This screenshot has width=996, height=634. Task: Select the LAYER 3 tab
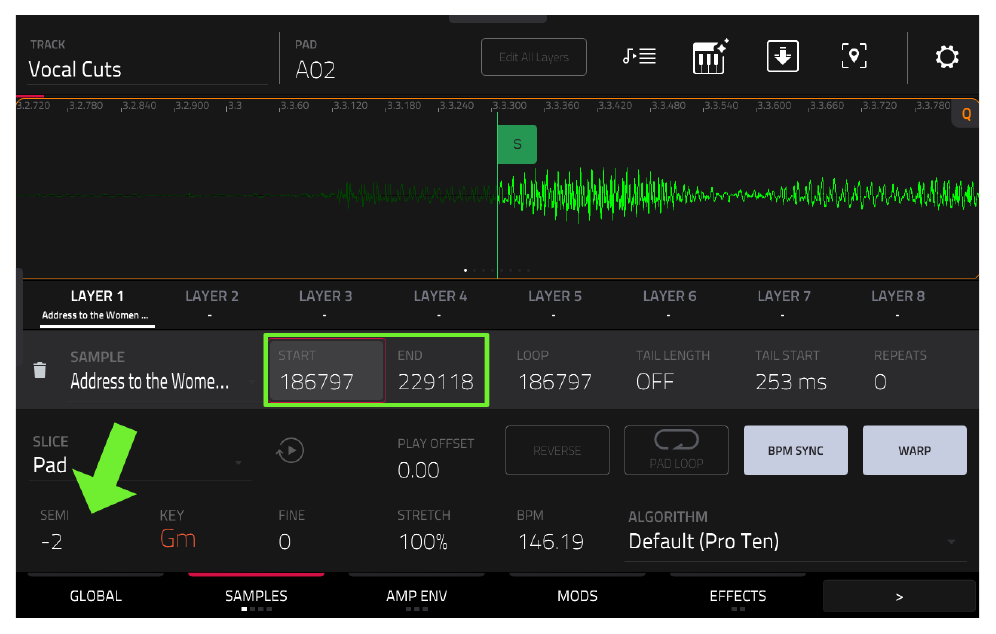click(x=325, y=305)
